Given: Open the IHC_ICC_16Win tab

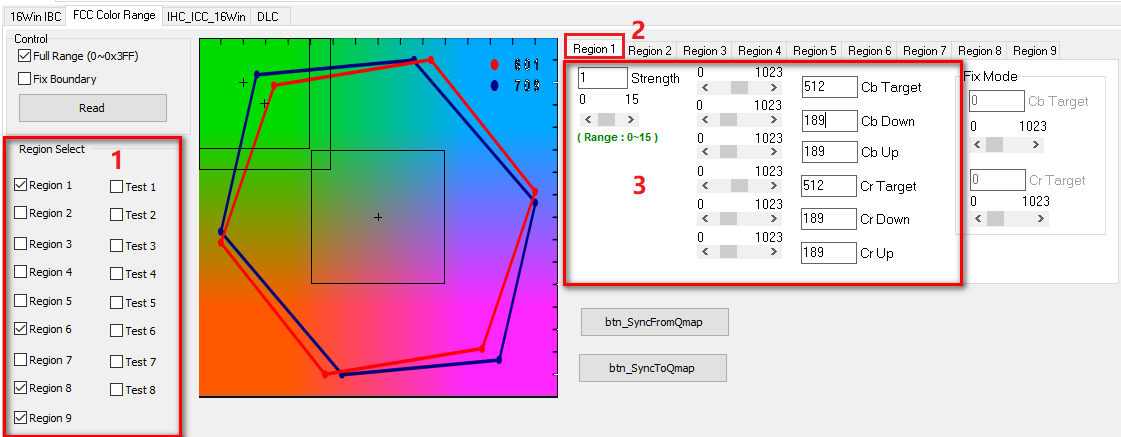Looking at the screenshot, I should tap(206, 15).
